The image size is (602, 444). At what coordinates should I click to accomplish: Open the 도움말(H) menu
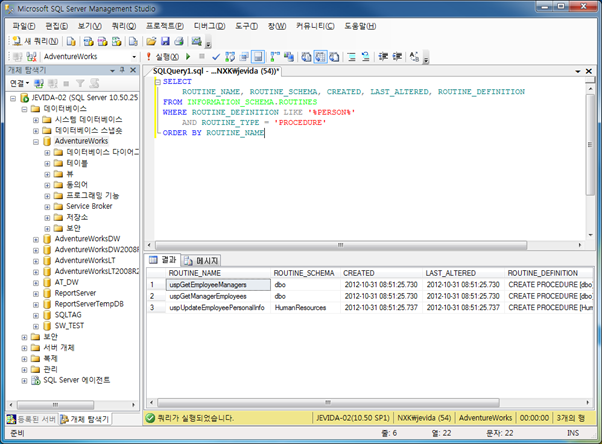click(360, 26)
